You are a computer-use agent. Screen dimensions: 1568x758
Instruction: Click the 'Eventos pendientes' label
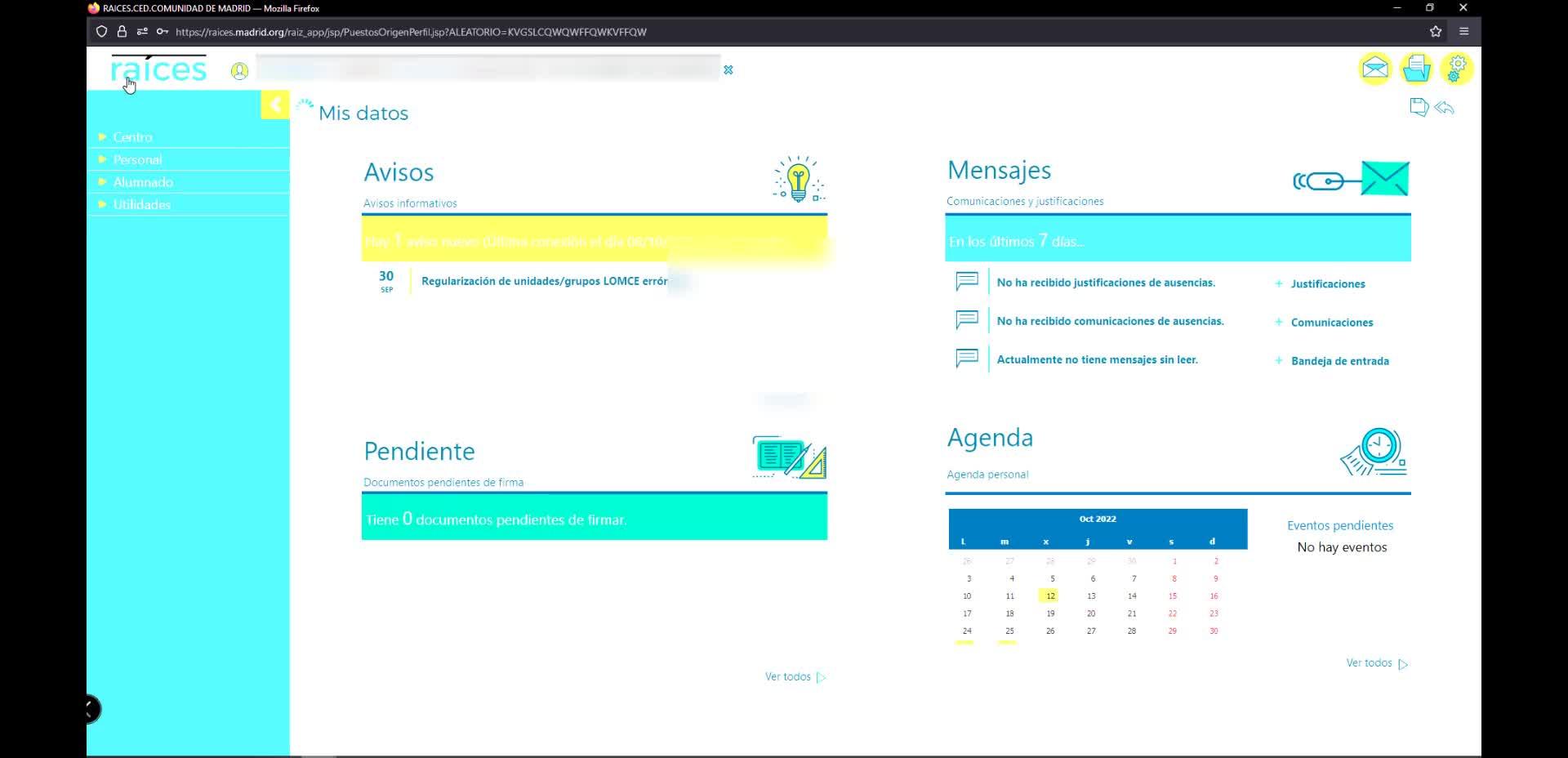point(1340,525)
